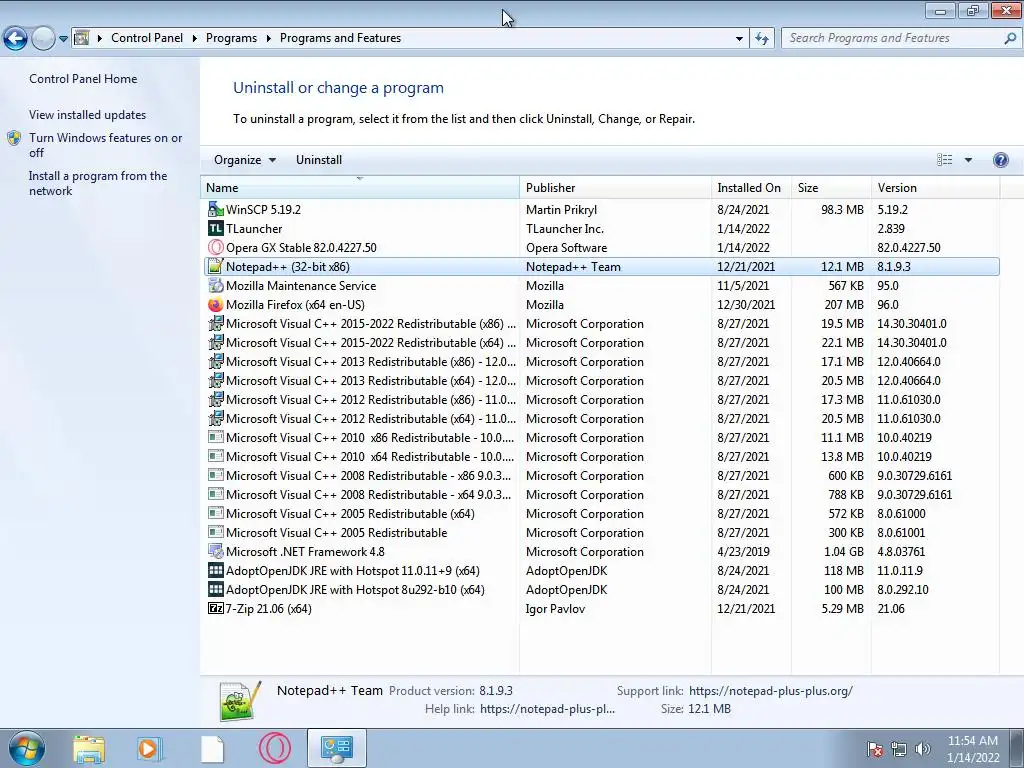This screenshot has width=1024, height=768.
Task: Click the network tray icon
Action: (899, 749)
